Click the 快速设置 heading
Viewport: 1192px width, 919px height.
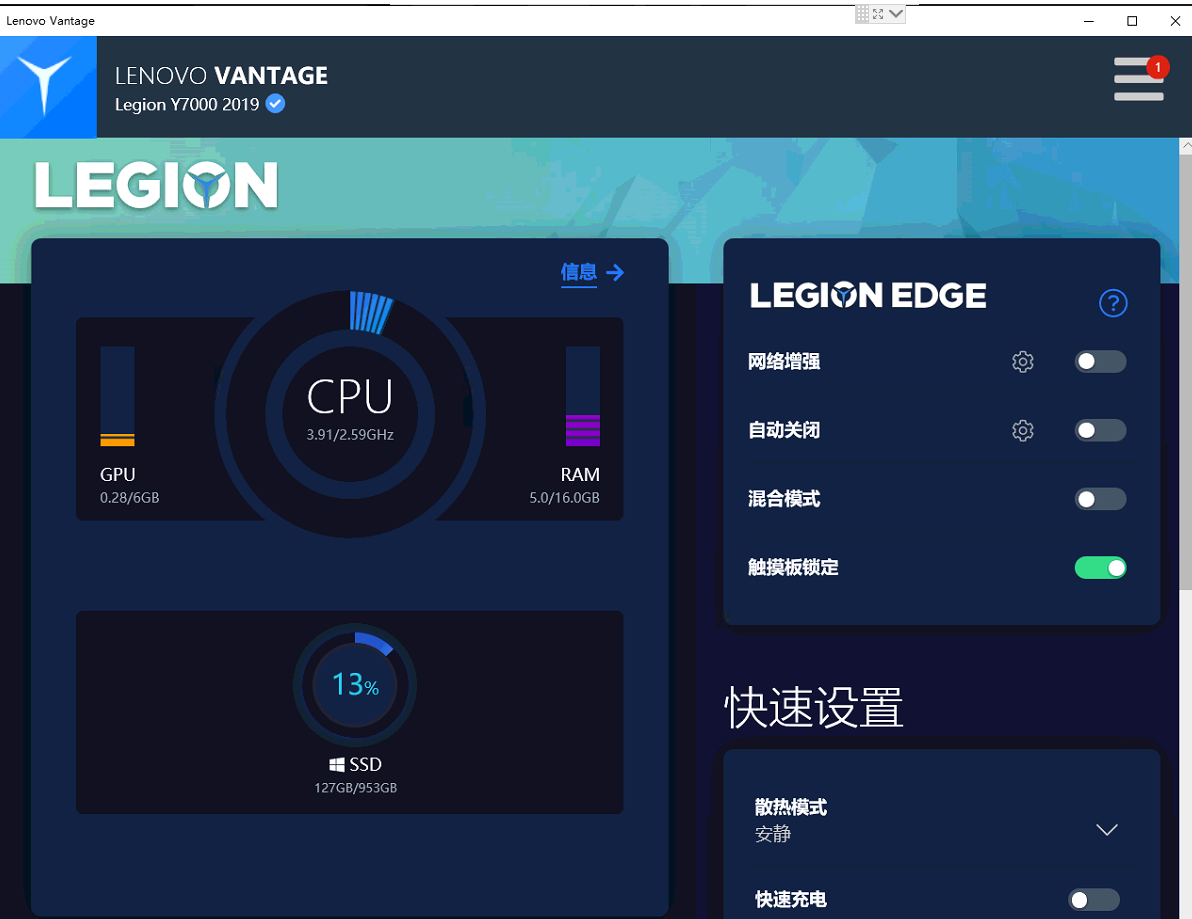click(813, 708)
